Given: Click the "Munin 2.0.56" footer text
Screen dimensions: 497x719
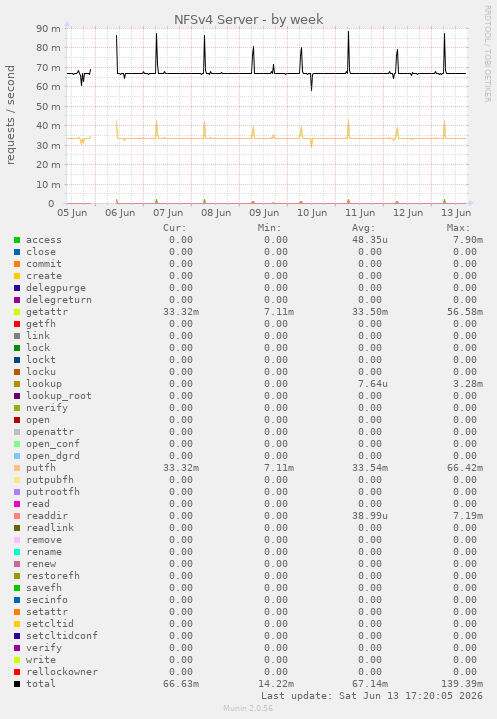Looking at the screenshot, I should [248, 708].
